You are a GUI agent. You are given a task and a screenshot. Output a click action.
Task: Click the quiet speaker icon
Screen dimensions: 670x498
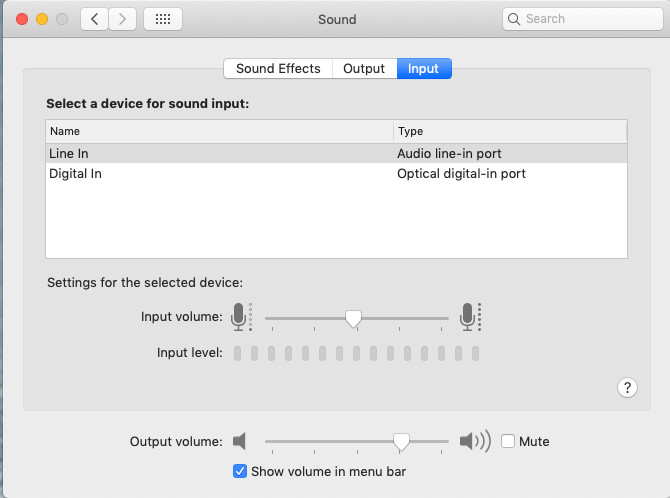pos(239,441)
